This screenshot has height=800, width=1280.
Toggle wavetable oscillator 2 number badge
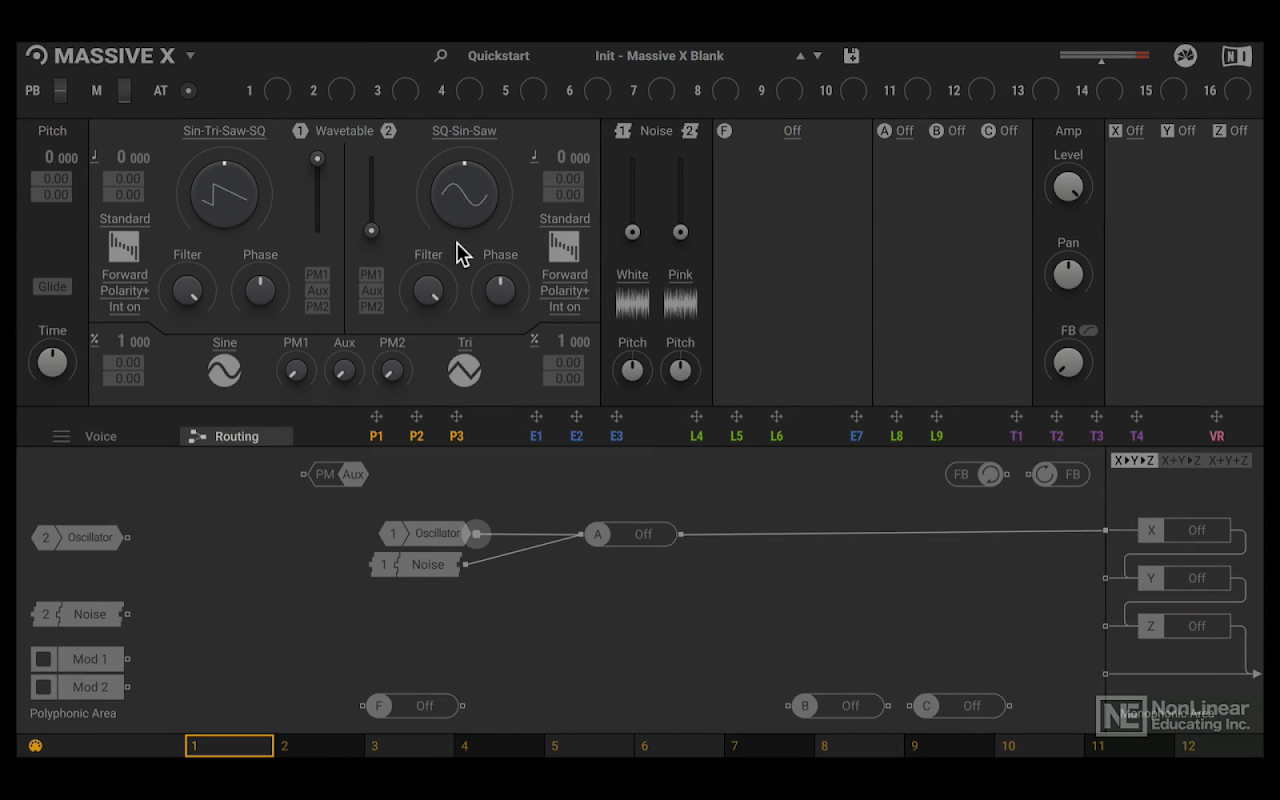click(x=388, y=131)
